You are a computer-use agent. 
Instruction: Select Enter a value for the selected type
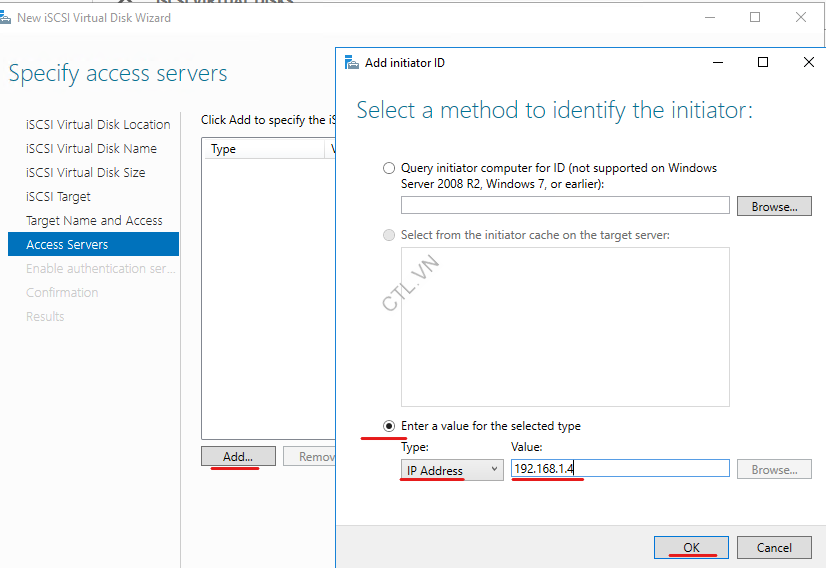(x=389, y=426)
